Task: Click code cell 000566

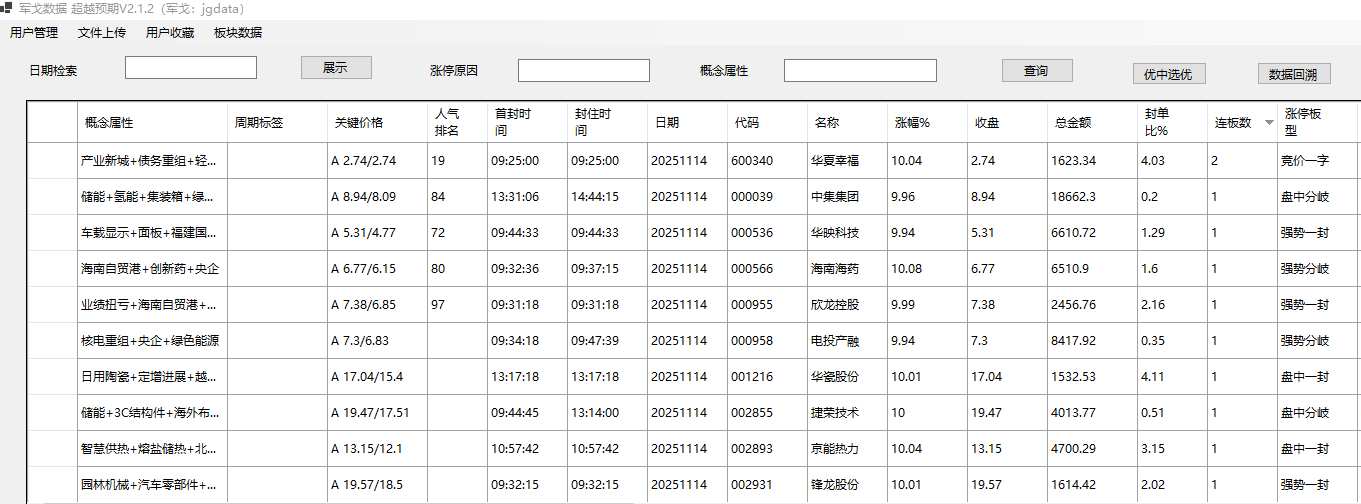Action: tap(767, 269)
